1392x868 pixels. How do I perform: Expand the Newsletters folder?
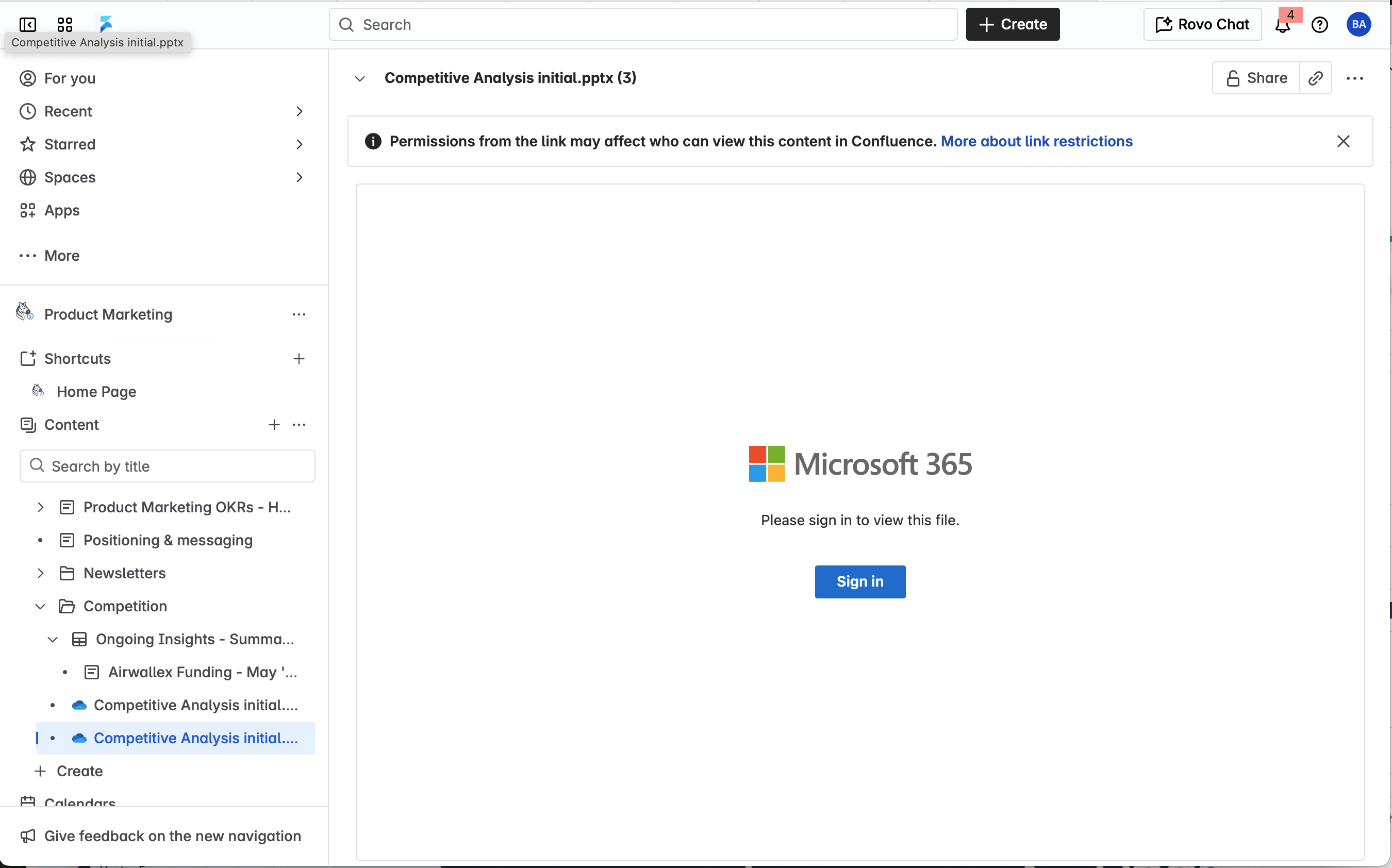[40, 574]
